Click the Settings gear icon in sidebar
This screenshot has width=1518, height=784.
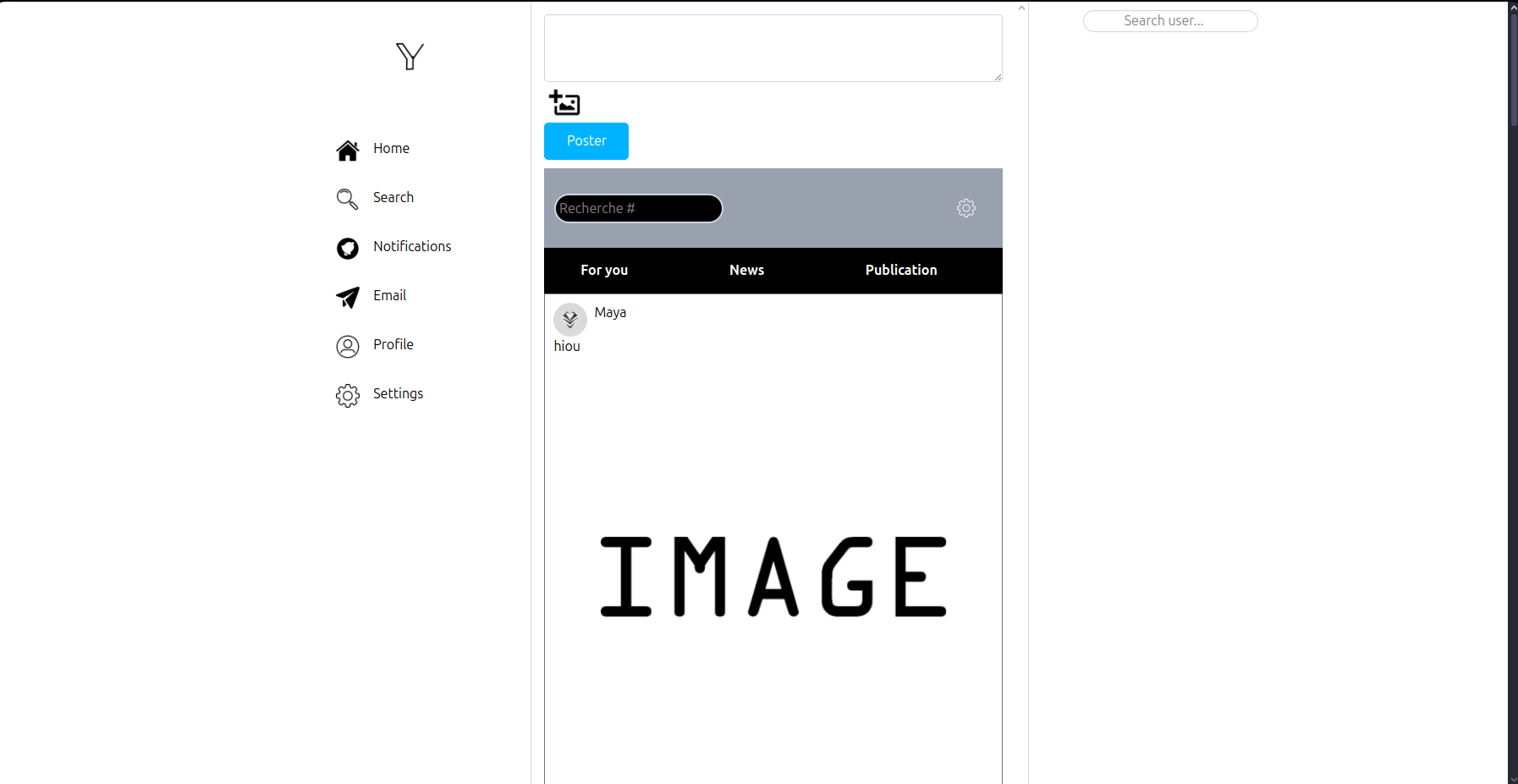tap(347, 395)
